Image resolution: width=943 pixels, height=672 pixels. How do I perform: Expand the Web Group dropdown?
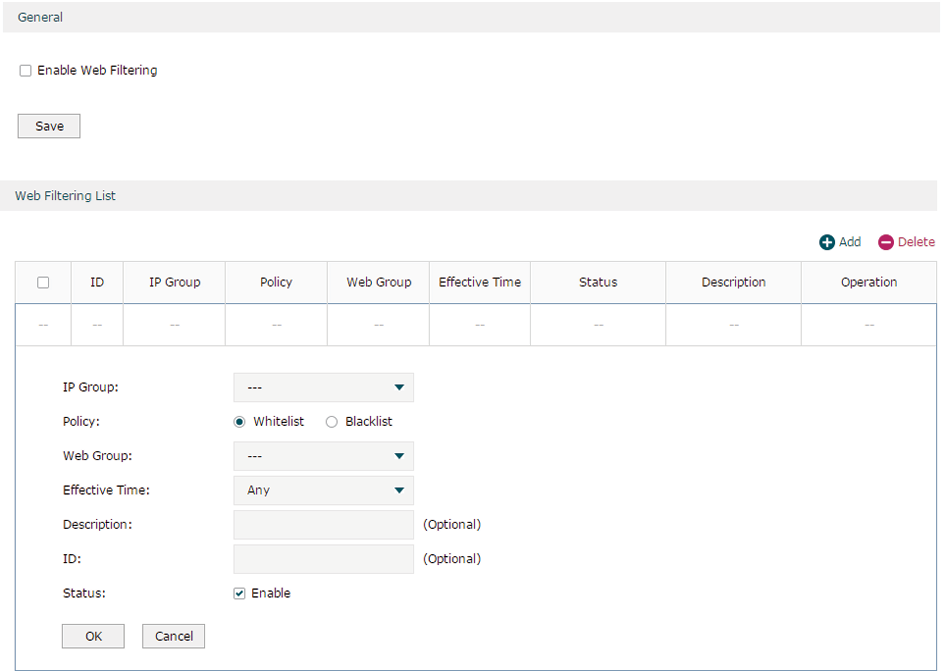pyautogui.click(x=324, y=456)
